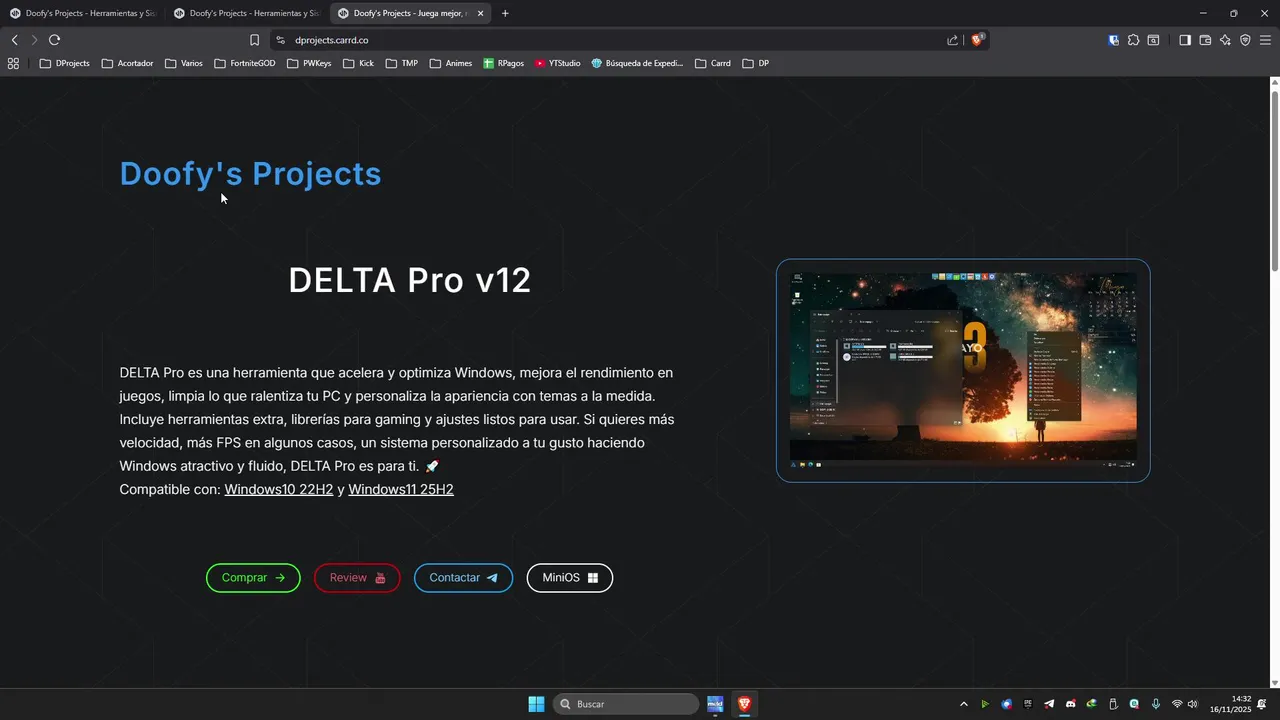Image resolution: width=1280 pixels, height=720 pixels.
Task: Click the share page icon in the address bar
Action: [x=952, y=40]
